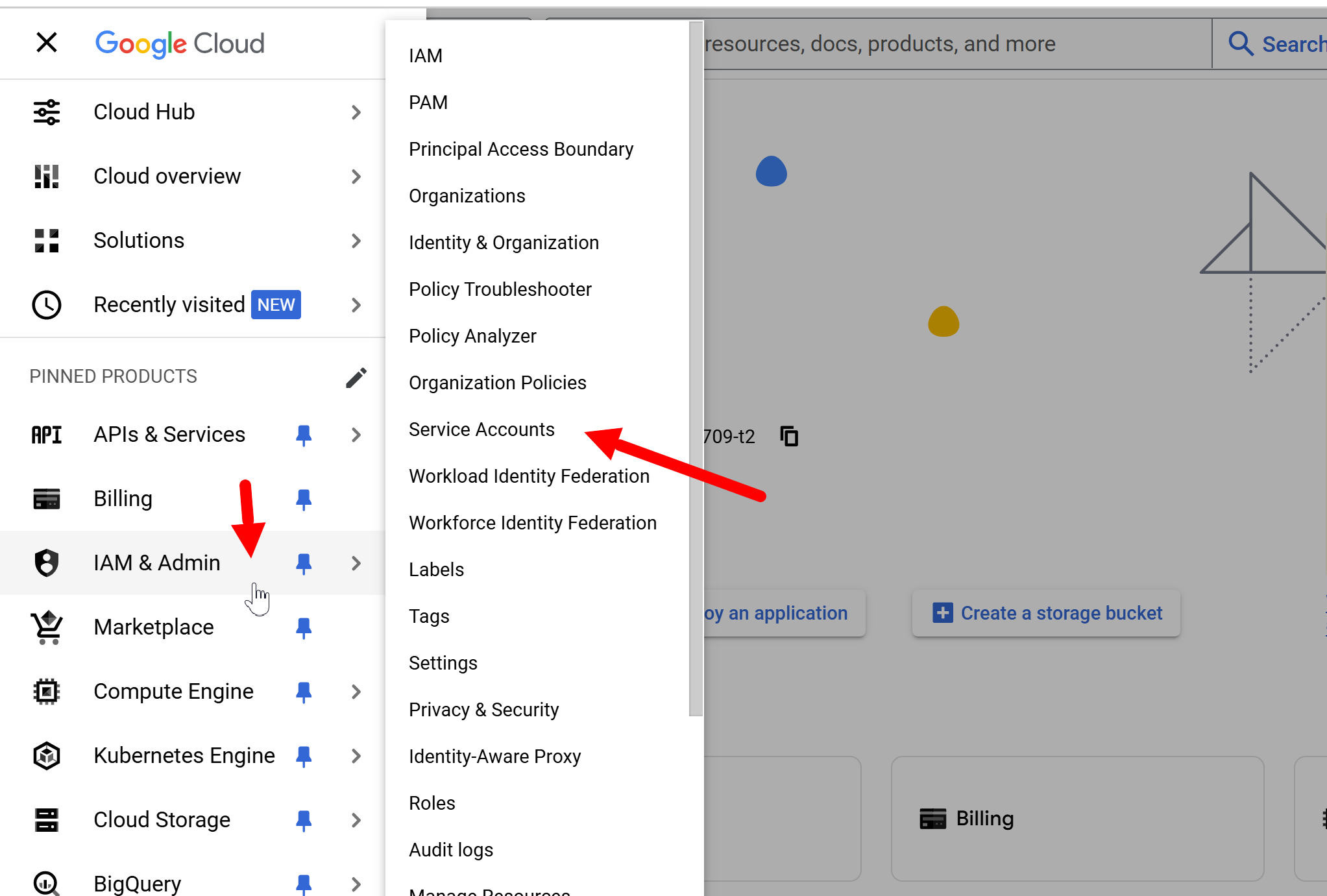This screenshot has height=896, width=1327.
Task: Open Identity & Organization
Action: [504, 243]
